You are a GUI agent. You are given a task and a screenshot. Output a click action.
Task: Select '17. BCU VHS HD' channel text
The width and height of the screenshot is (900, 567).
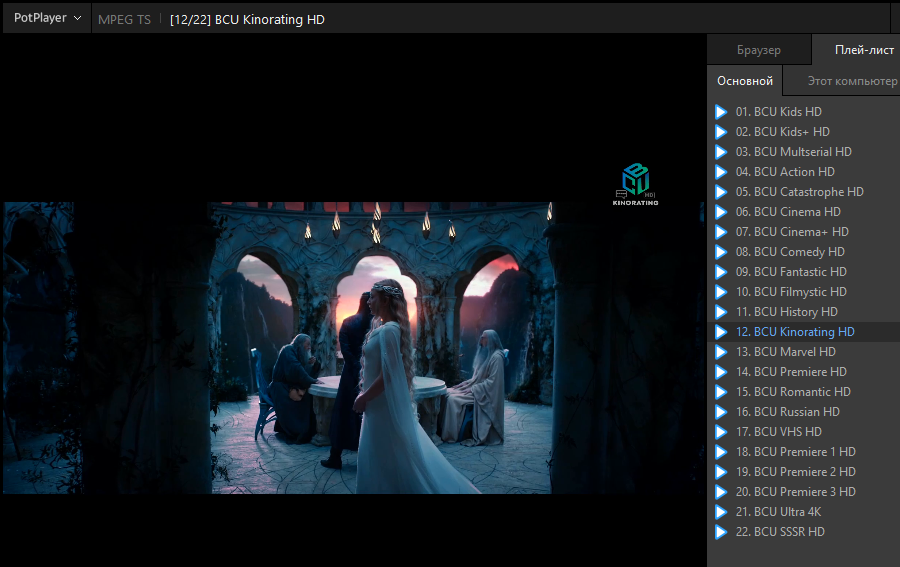[778, 432]
